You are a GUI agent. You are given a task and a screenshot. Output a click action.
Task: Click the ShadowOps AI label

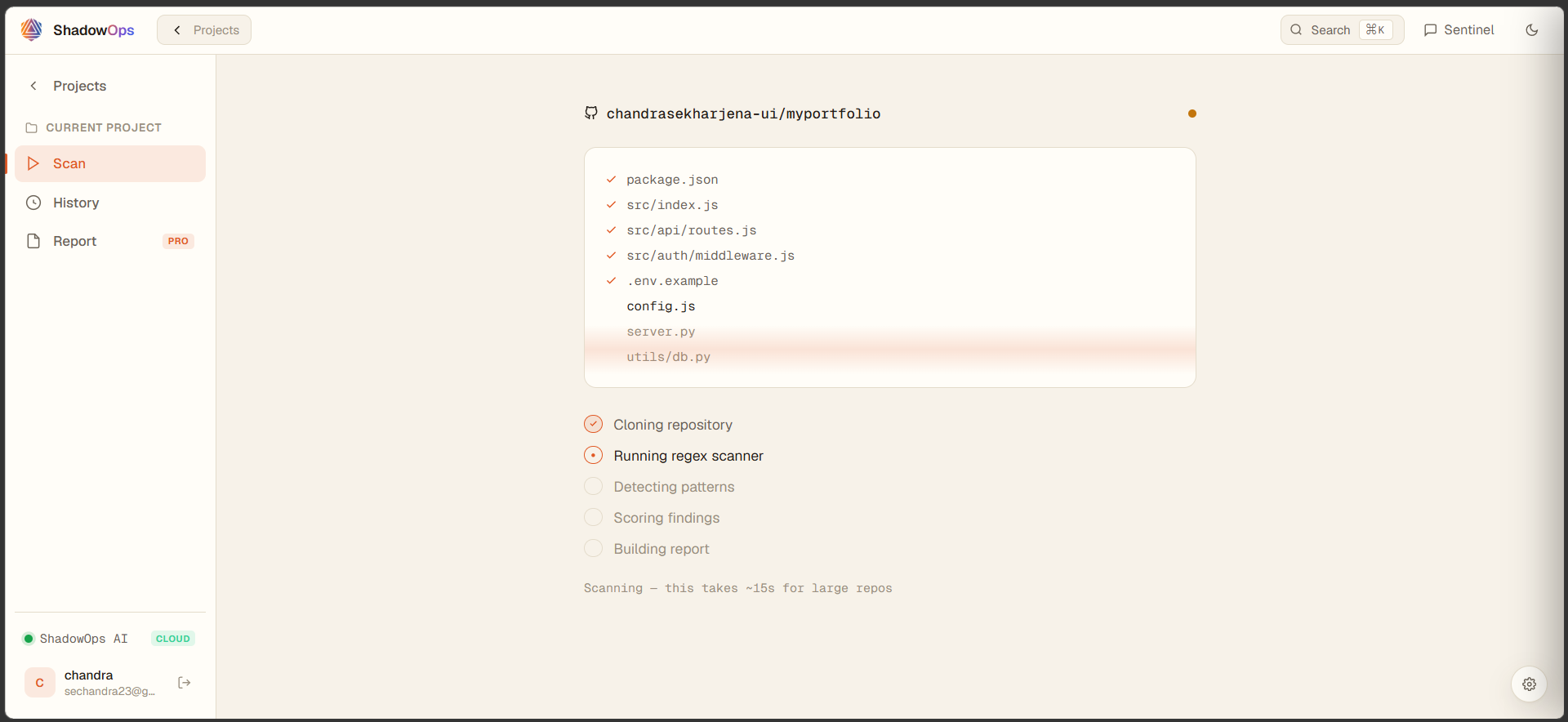coord(83,639)
